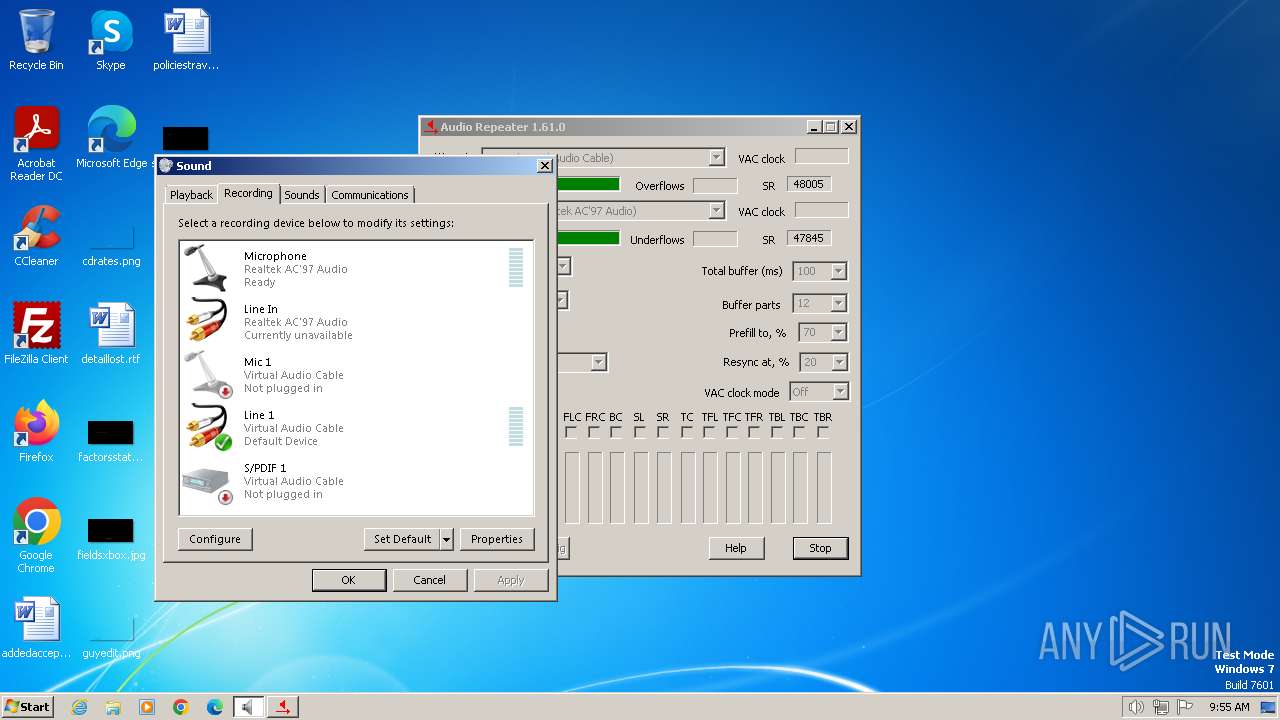Image resolution: width=1280 pixels, height=720 pixels.
Task: Select the Recording tab
Action: tap(248, 193)
